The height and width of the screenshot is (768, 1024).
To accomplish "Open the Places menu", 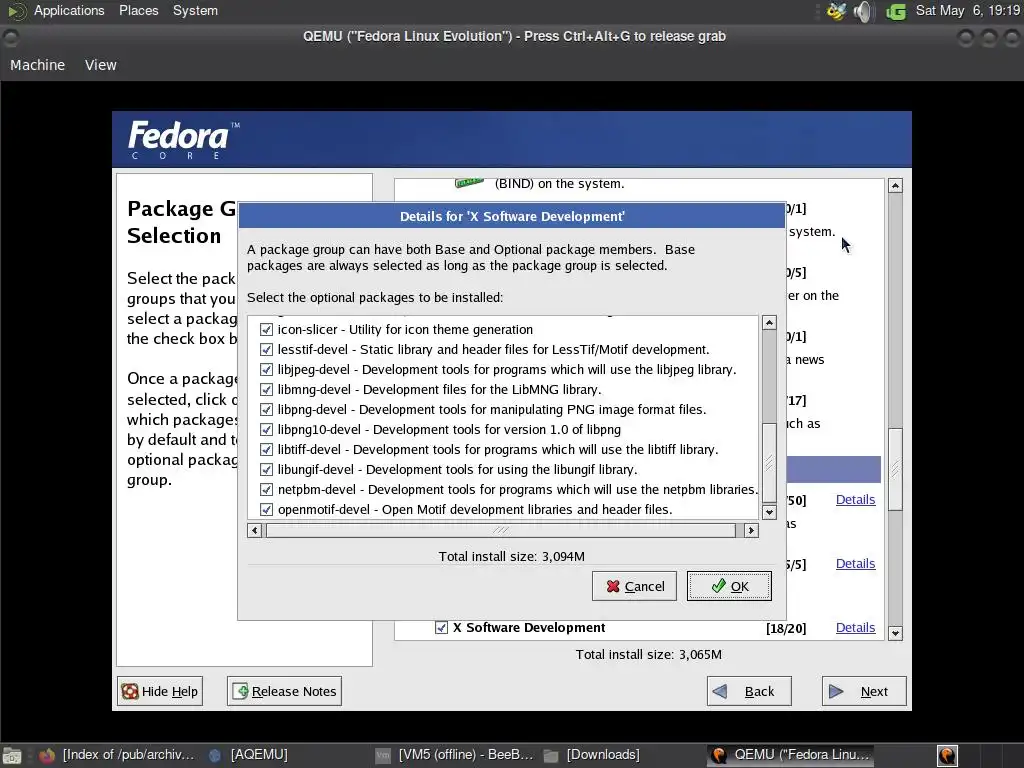I will point(138,10).
